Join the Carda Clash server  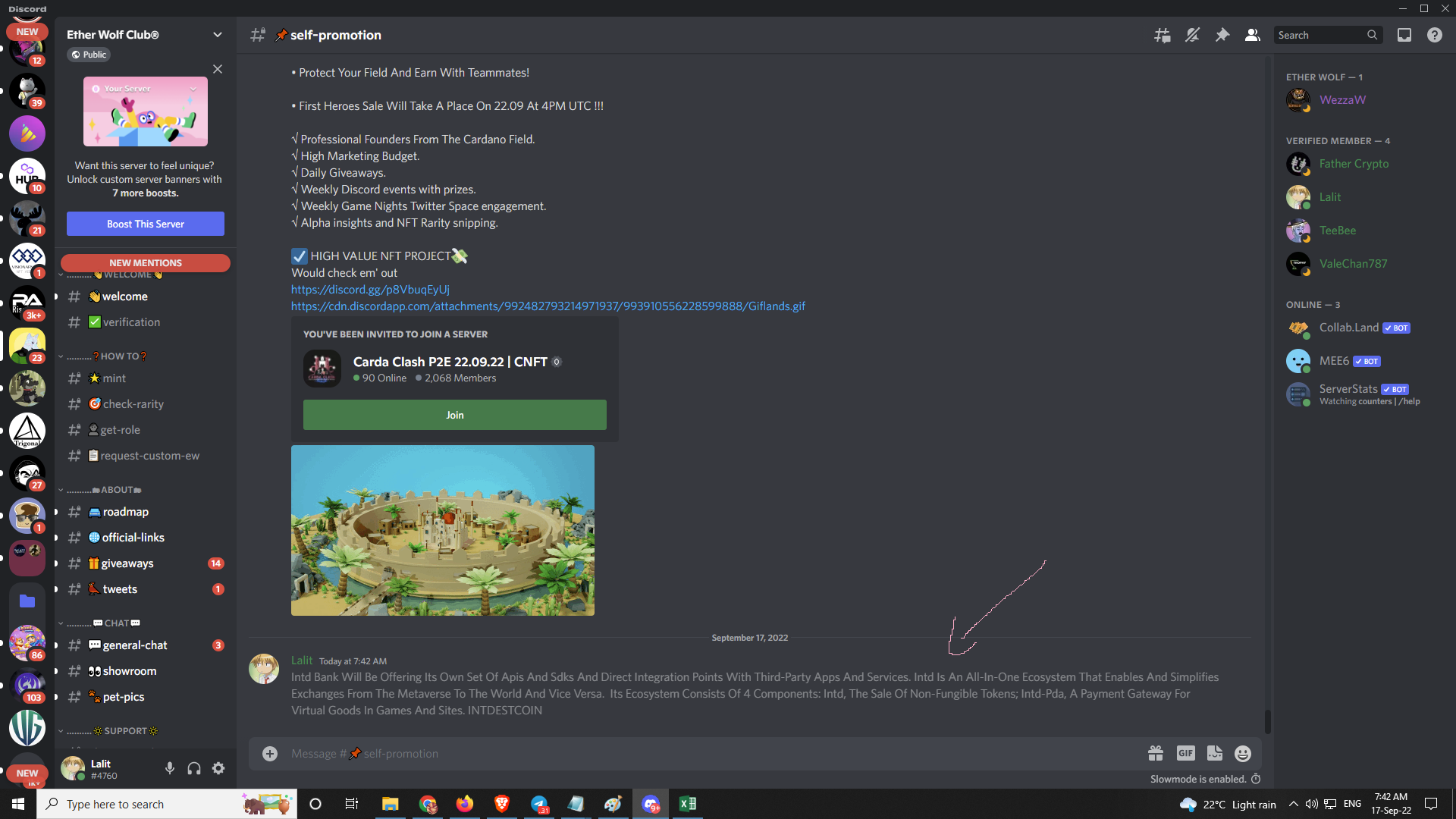click(455, 415)
